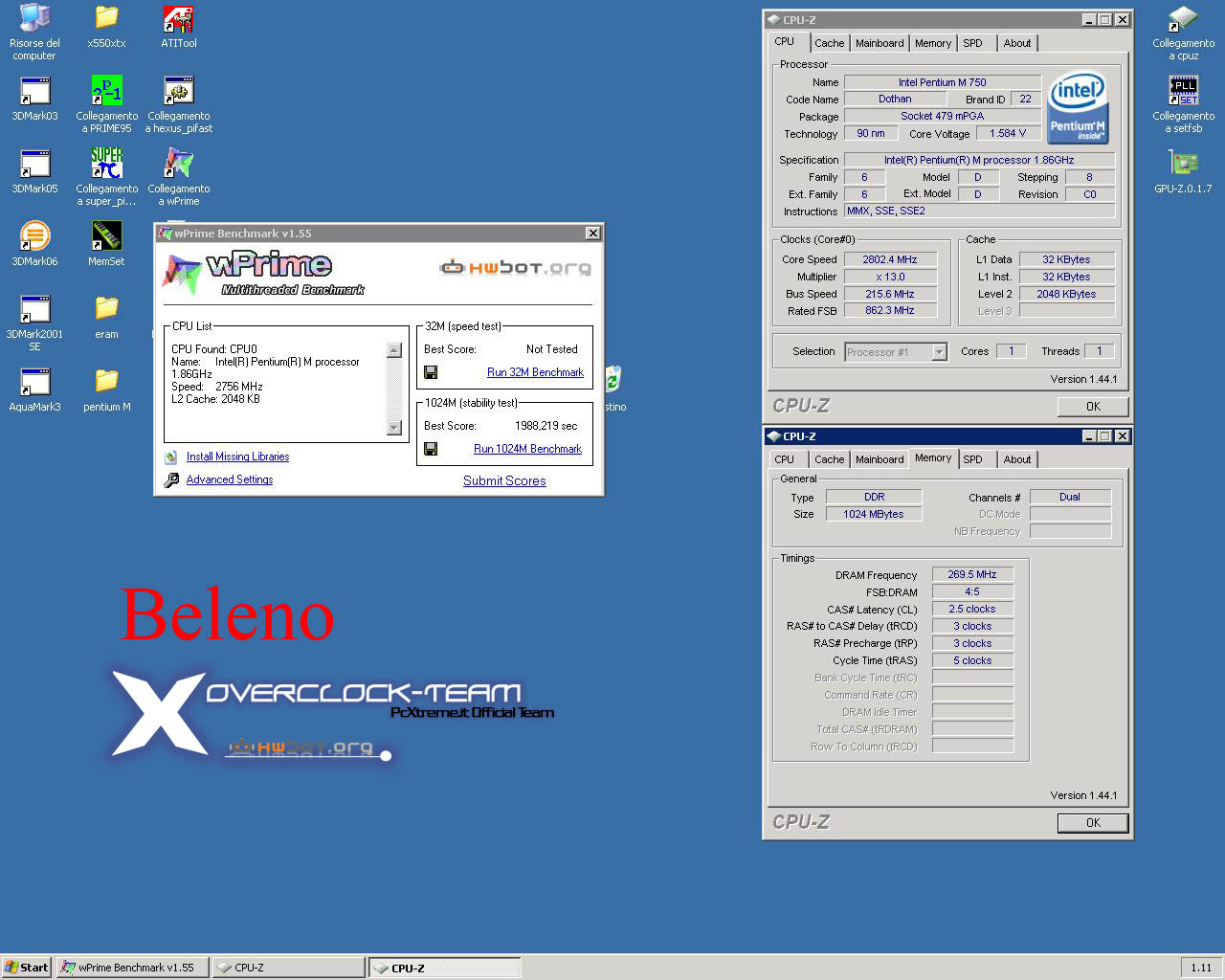Click the Advanced Settings wrench icon
Viewport: 1225px width, 980px height.
click(171, 480)
